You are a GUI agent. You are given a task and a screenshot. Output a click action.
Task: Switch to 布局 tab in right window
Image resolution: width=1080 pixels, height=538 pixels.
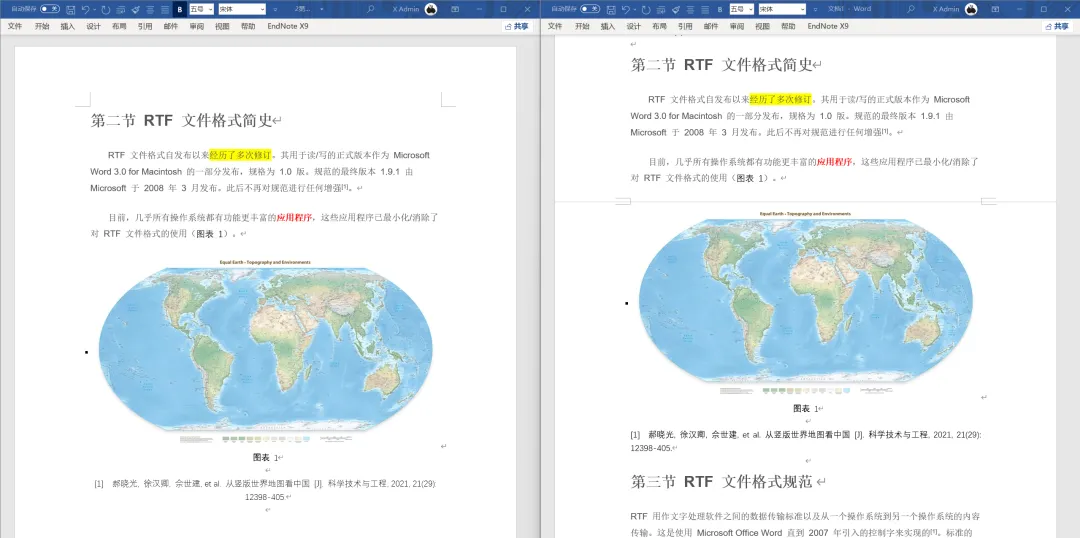[x=659, y=26]
